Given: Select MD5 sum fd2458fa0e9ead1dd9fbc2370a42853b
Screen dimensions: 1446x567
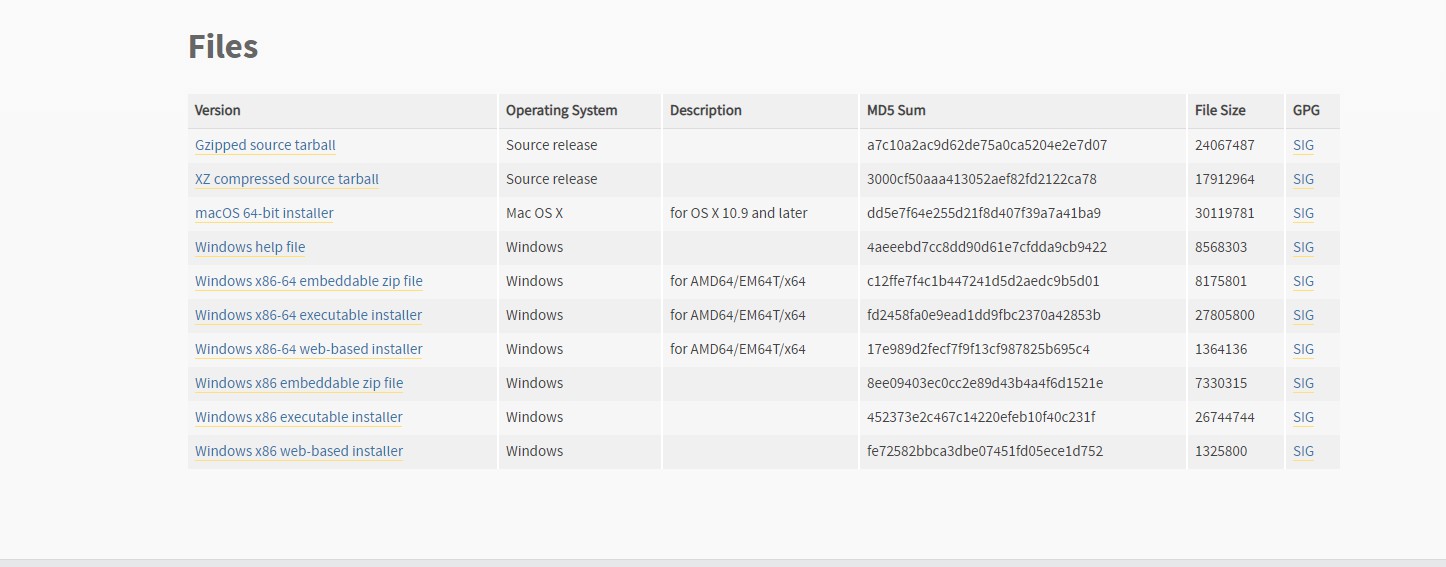Looking at the screenshot, I should pos(984,315).
